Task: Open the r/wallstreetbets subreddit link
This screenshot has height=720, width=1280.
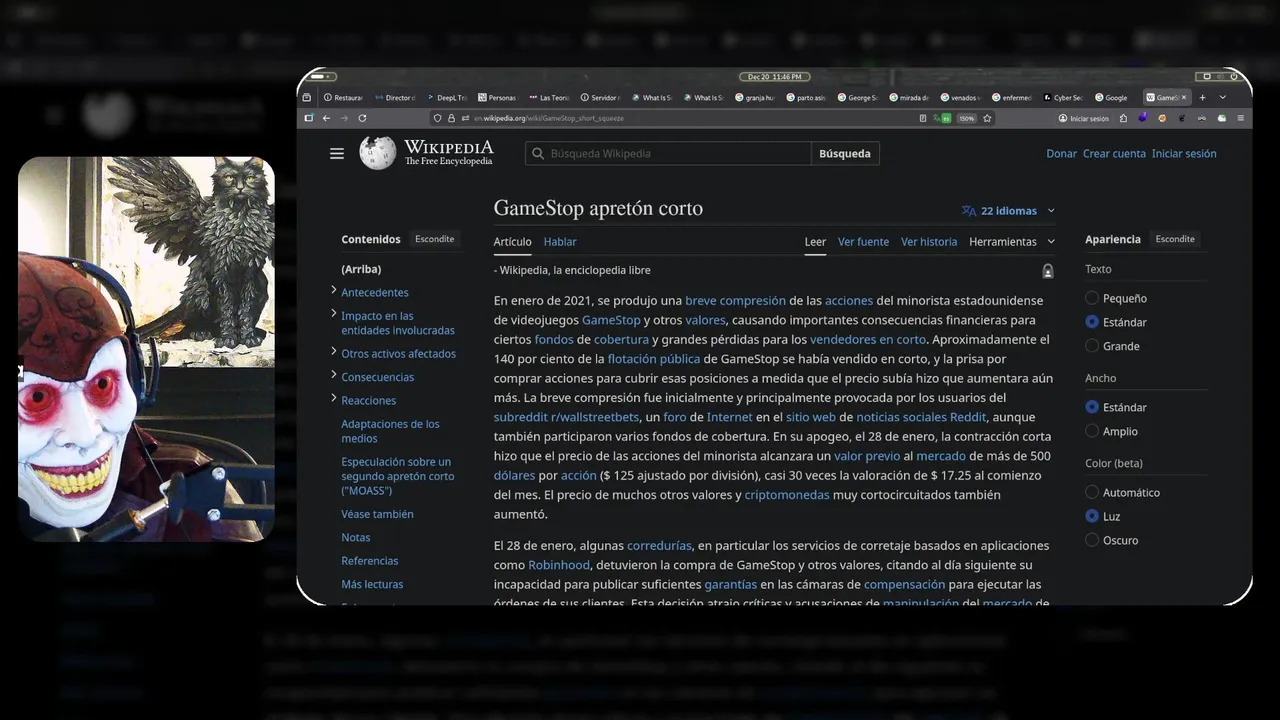Action: 566,417
